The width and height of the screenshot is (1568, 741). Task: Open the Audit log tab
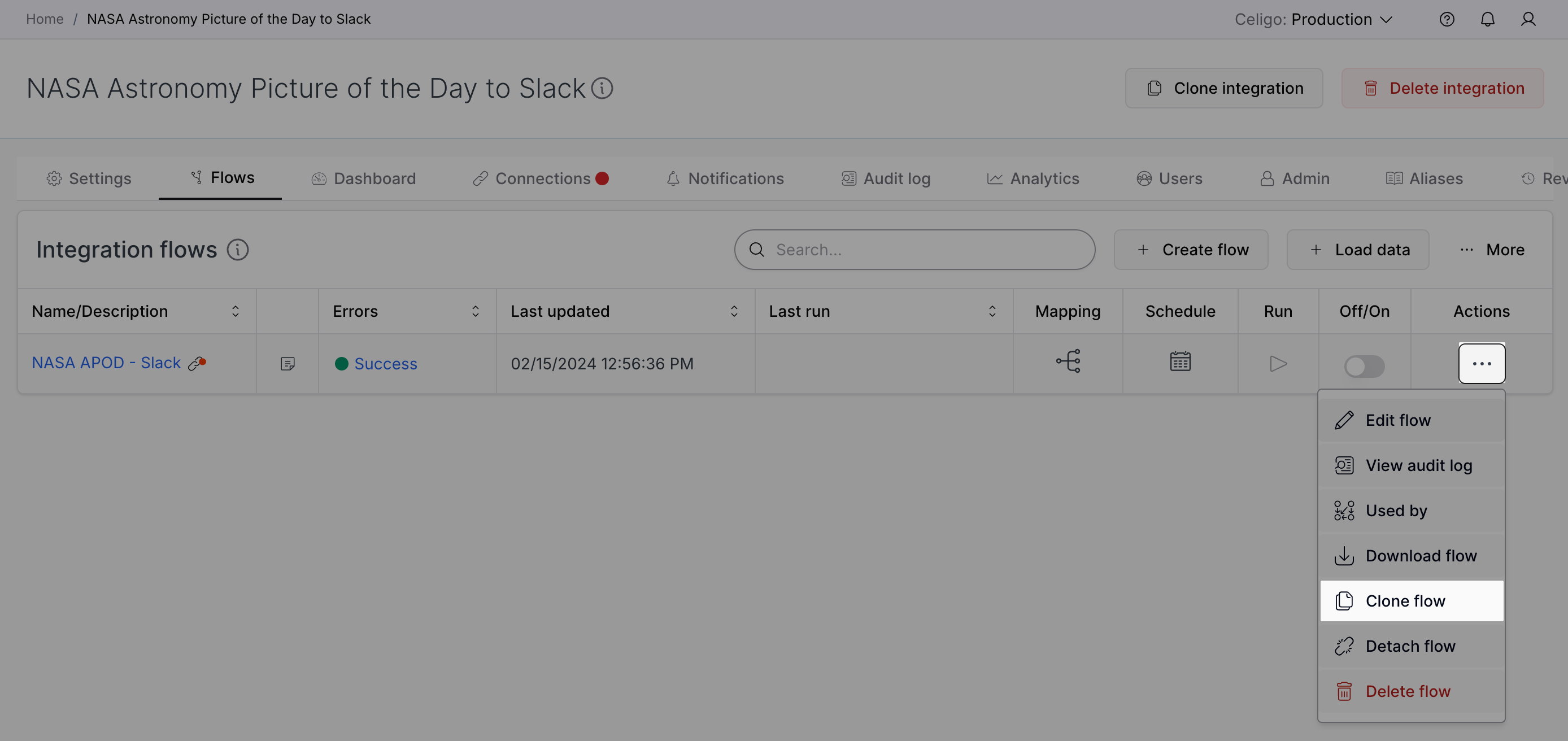[886, 178]
